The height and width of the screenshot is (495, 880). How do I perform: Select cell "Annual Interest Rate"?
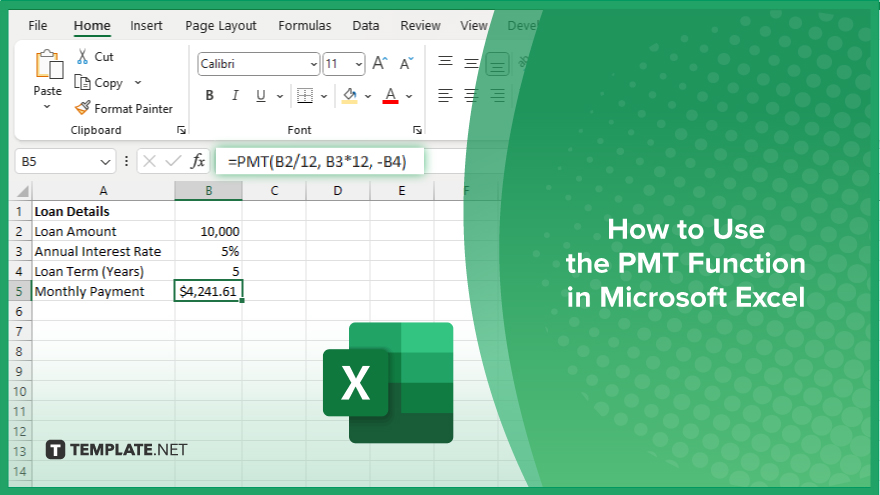click(x=103, y=251)
